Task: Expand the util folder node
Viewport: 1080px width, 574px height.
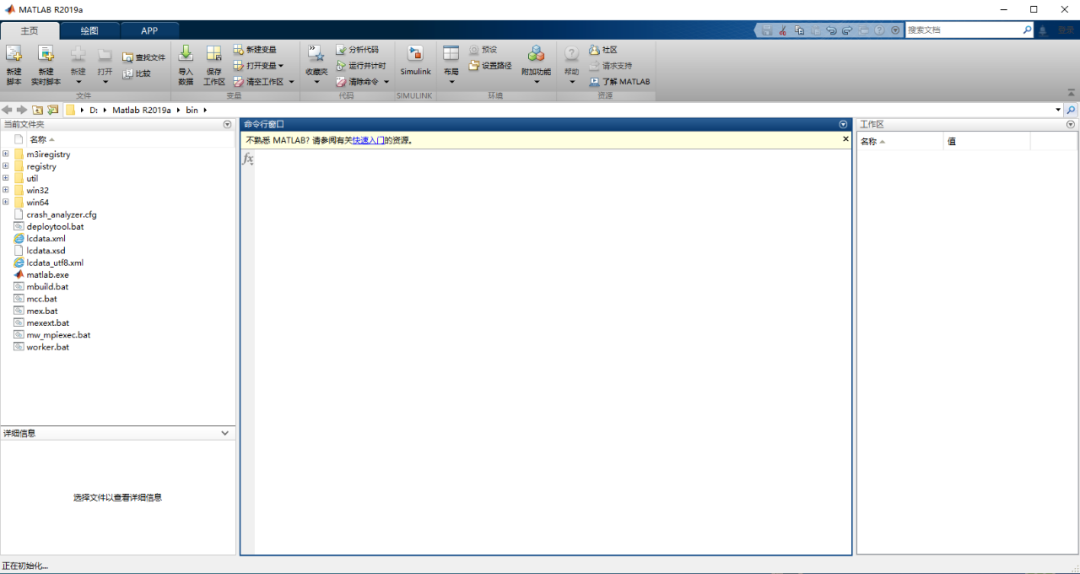Action: pos(6,178)
